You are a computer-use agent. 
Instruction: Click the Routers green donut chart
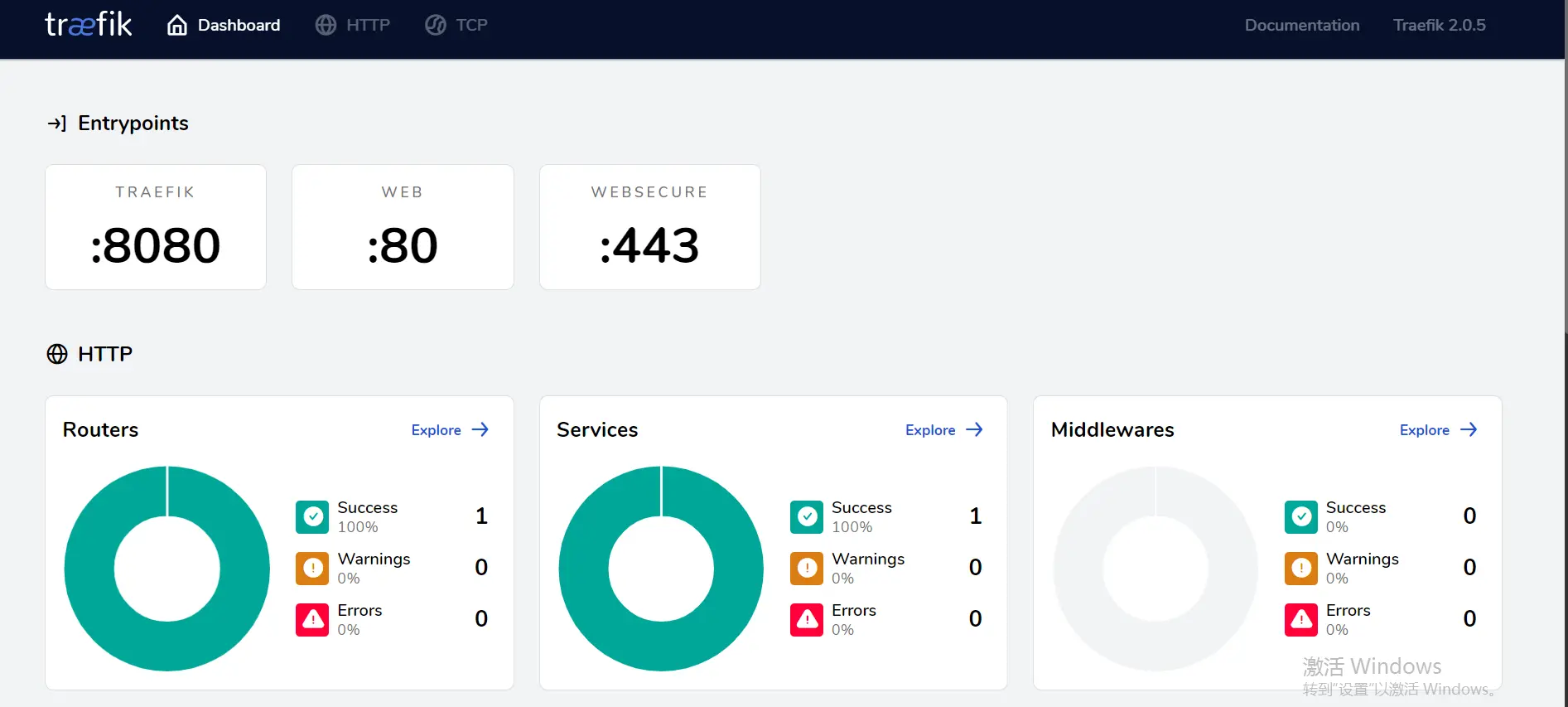[x=167, y=569]
